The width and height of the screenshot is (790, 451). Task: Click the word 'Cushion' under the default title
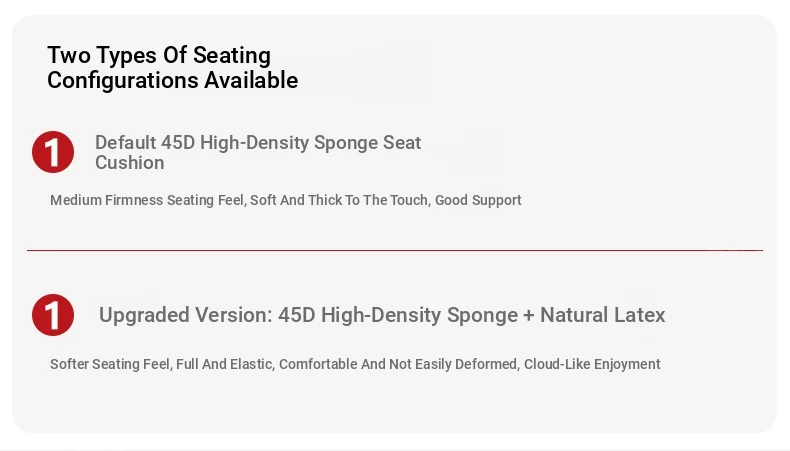click(130, 163)
